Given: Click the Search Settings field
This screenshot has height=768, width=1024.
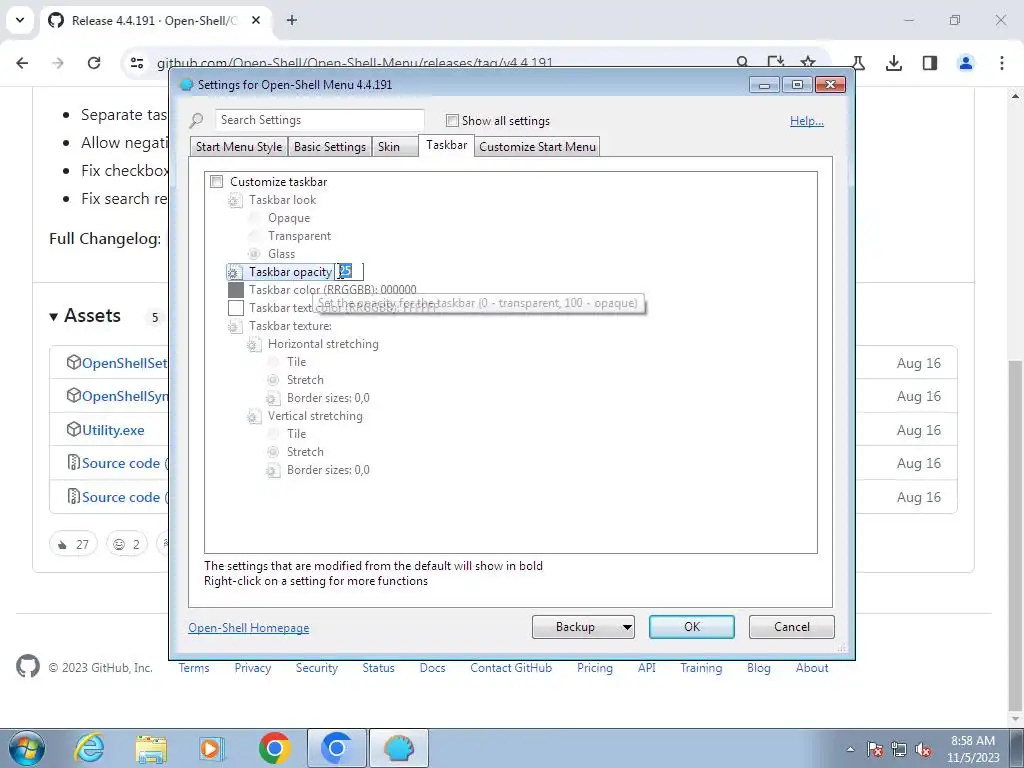Looking at the screenshot, I should click(x=319, y=120).
